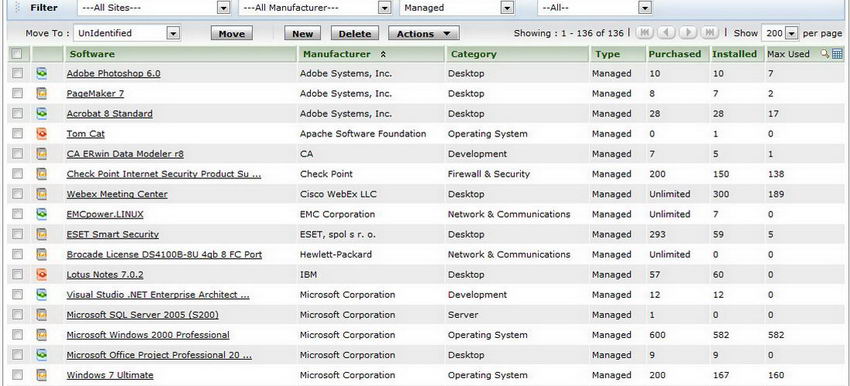Go to the first page
The height and width of the screenshot is (386, 850).
point(644,33)
